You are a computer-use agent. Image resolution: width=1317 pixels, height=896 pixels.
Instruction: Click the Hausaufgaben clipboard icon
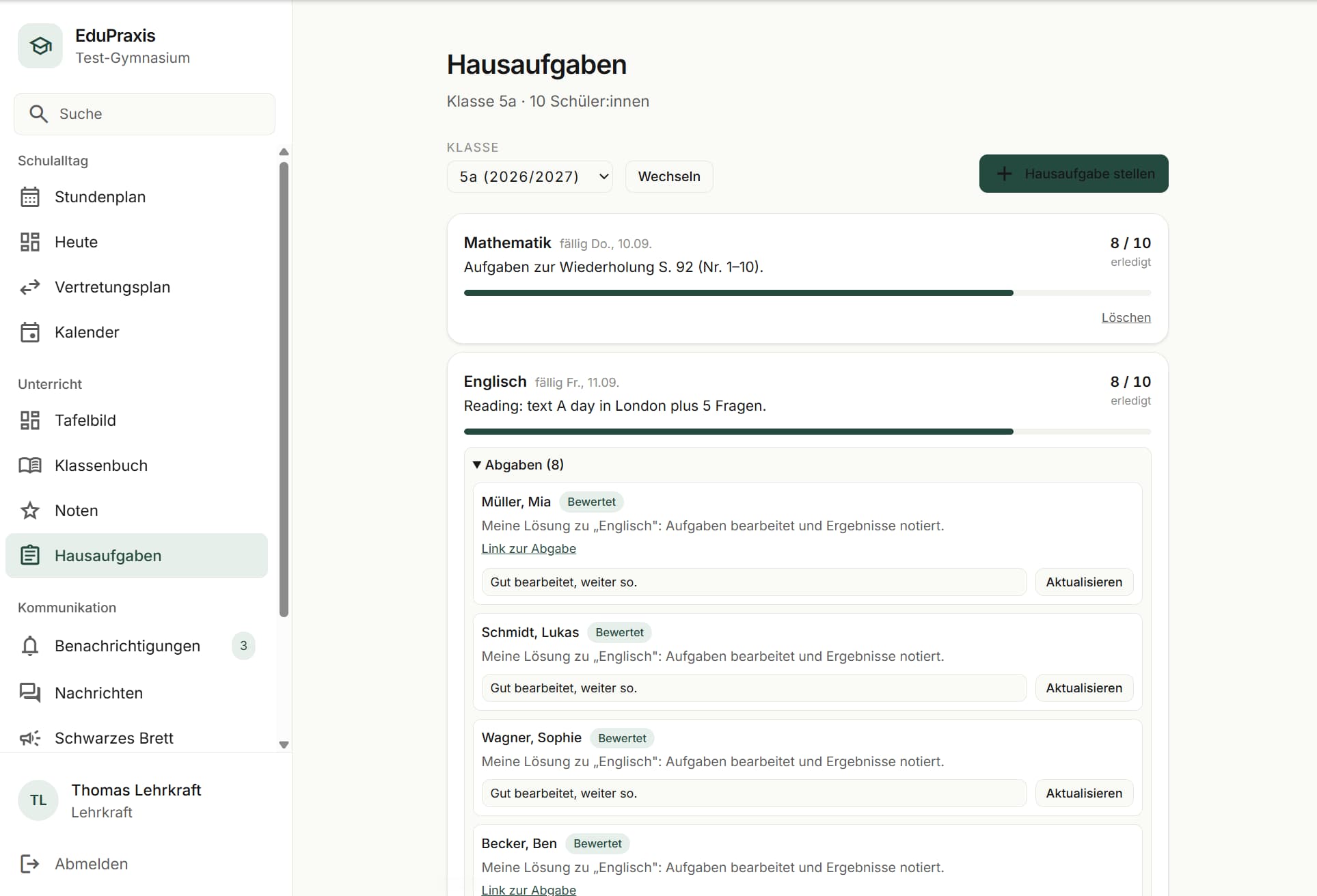30,556
